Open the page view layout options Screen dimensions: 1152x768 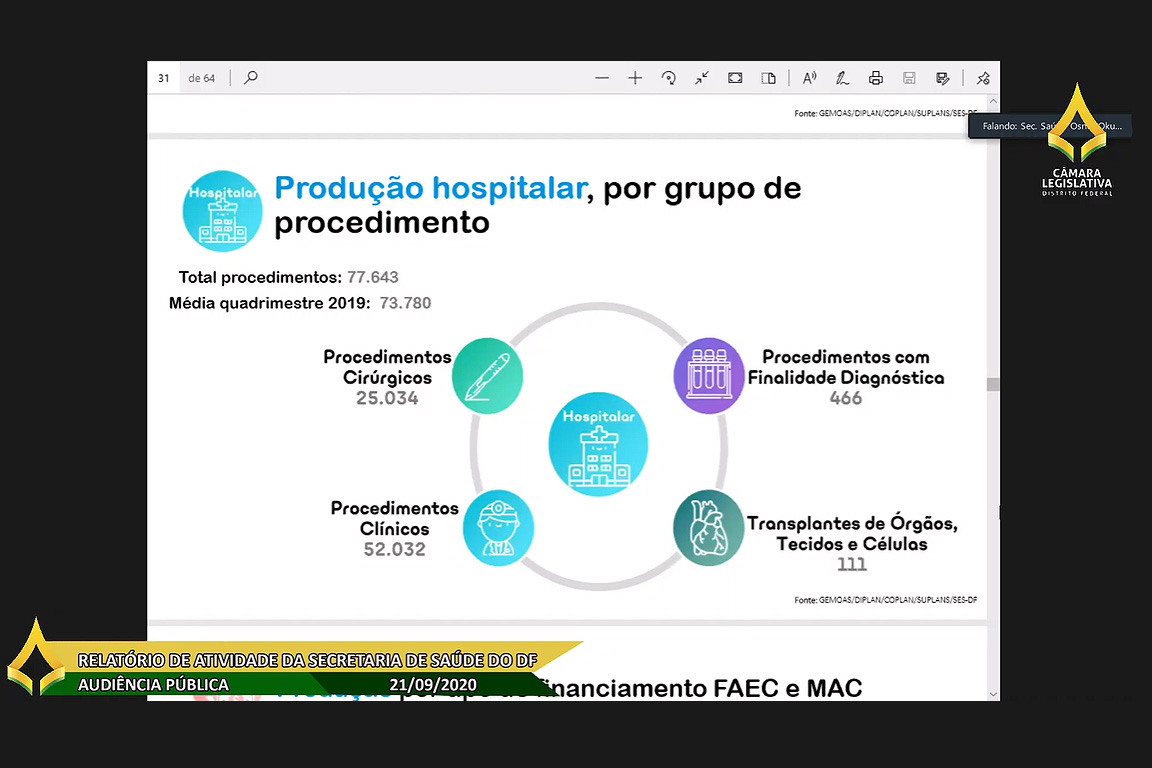point(768,78)
